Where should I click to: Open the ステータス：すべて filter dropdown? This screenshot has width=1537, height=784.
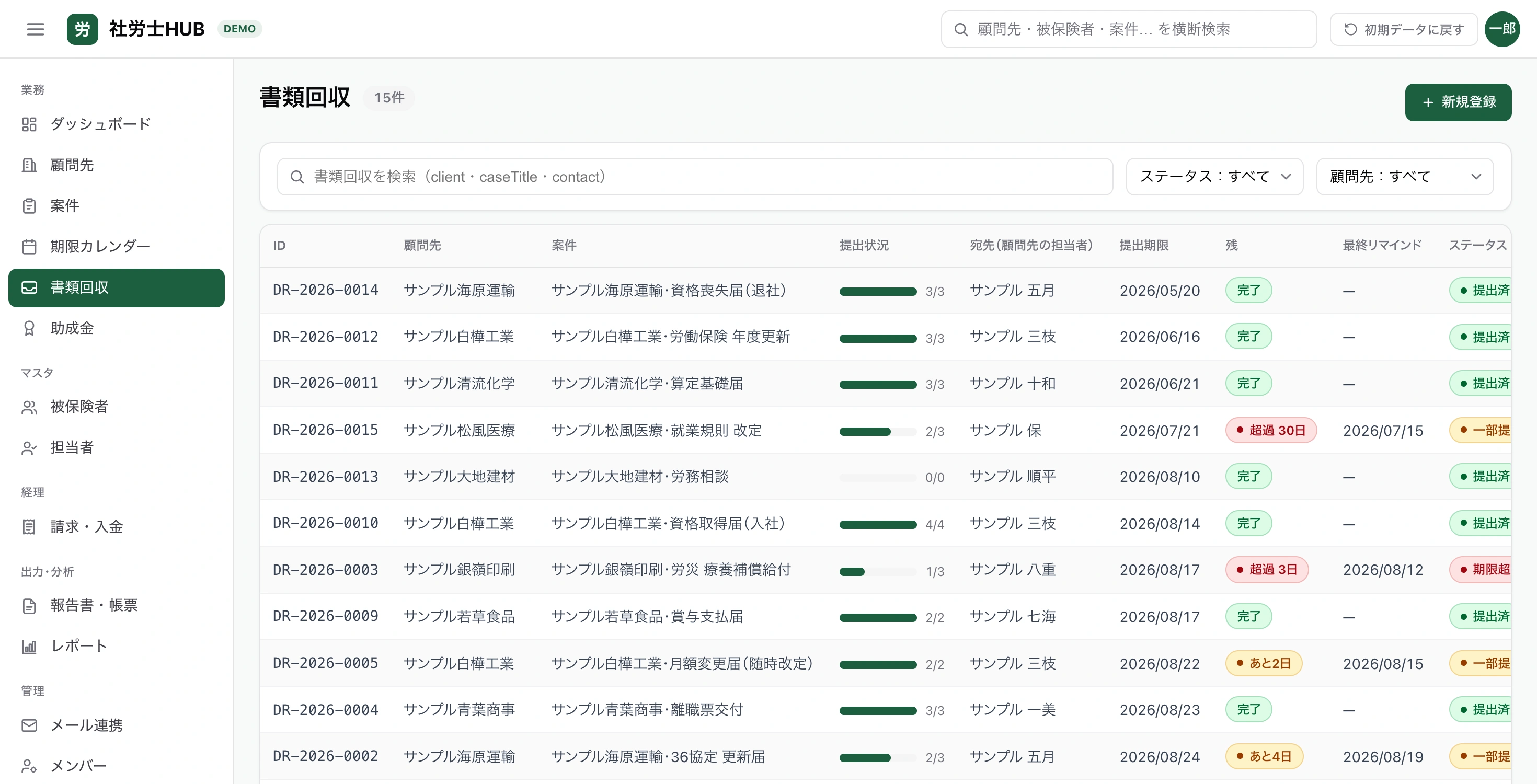(1214, 177)
